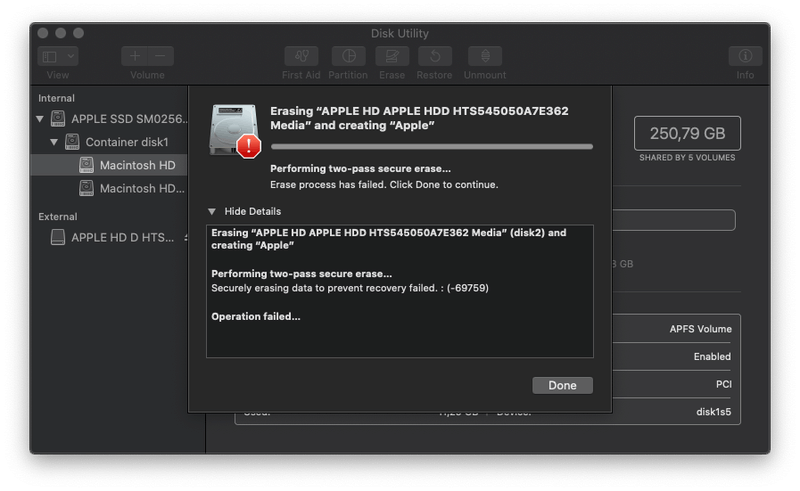Screen dimensions: 800x491
Task: Click the Unmount toolbar icon
Action: 485,56
